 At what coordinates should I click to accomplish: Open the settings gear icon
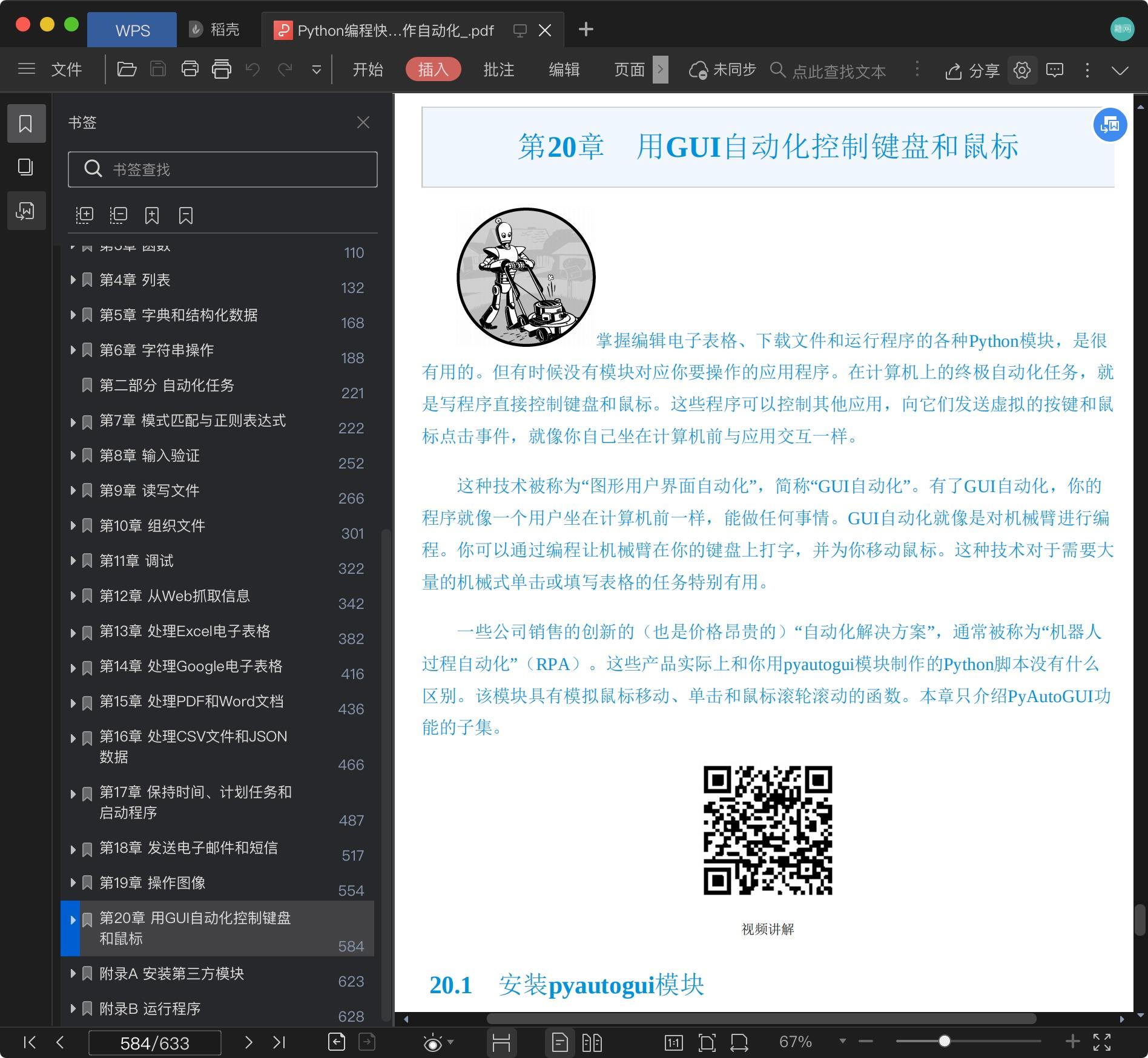(x=1022, y=70)
